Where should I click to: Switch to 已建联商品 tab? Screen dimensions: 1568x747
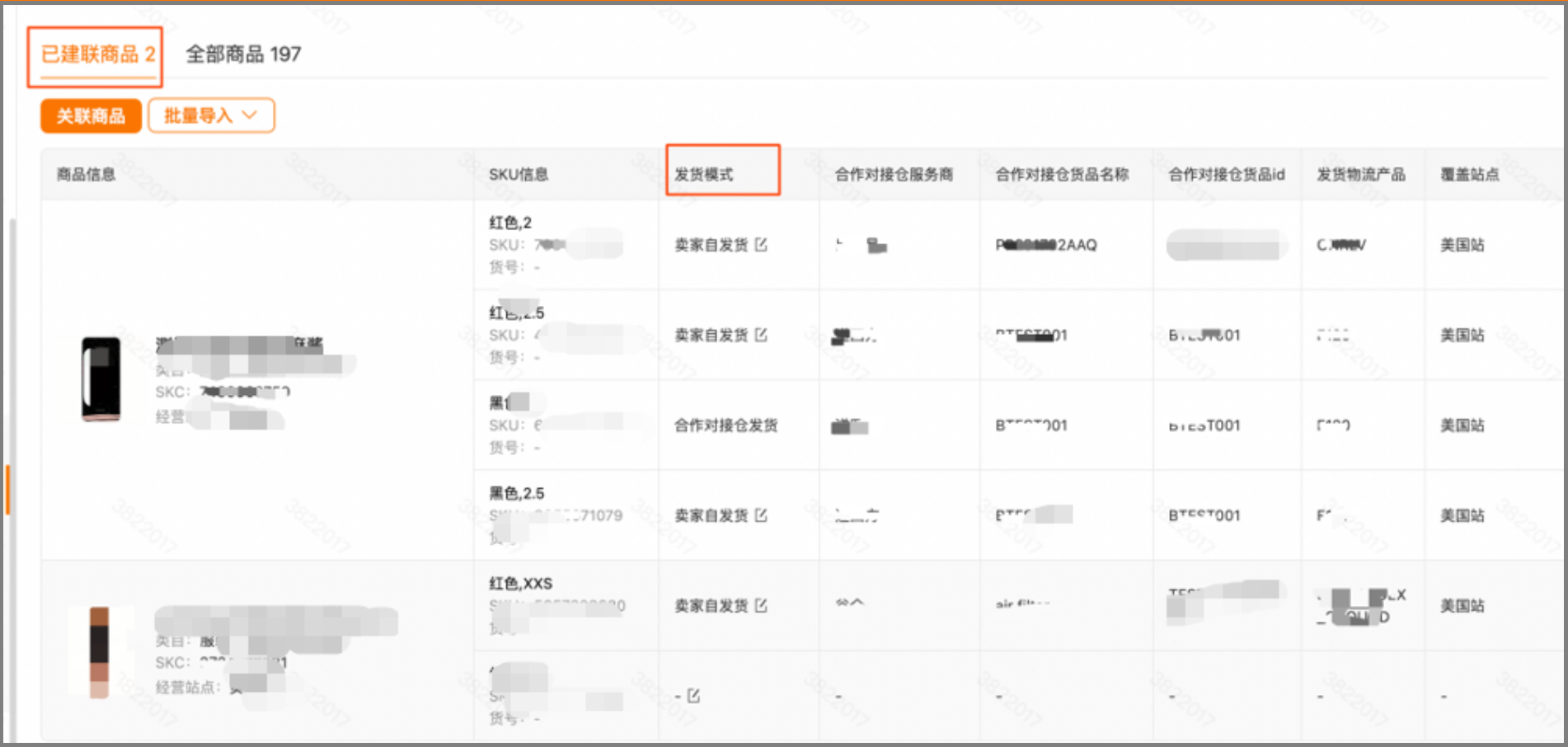(97, 55)
